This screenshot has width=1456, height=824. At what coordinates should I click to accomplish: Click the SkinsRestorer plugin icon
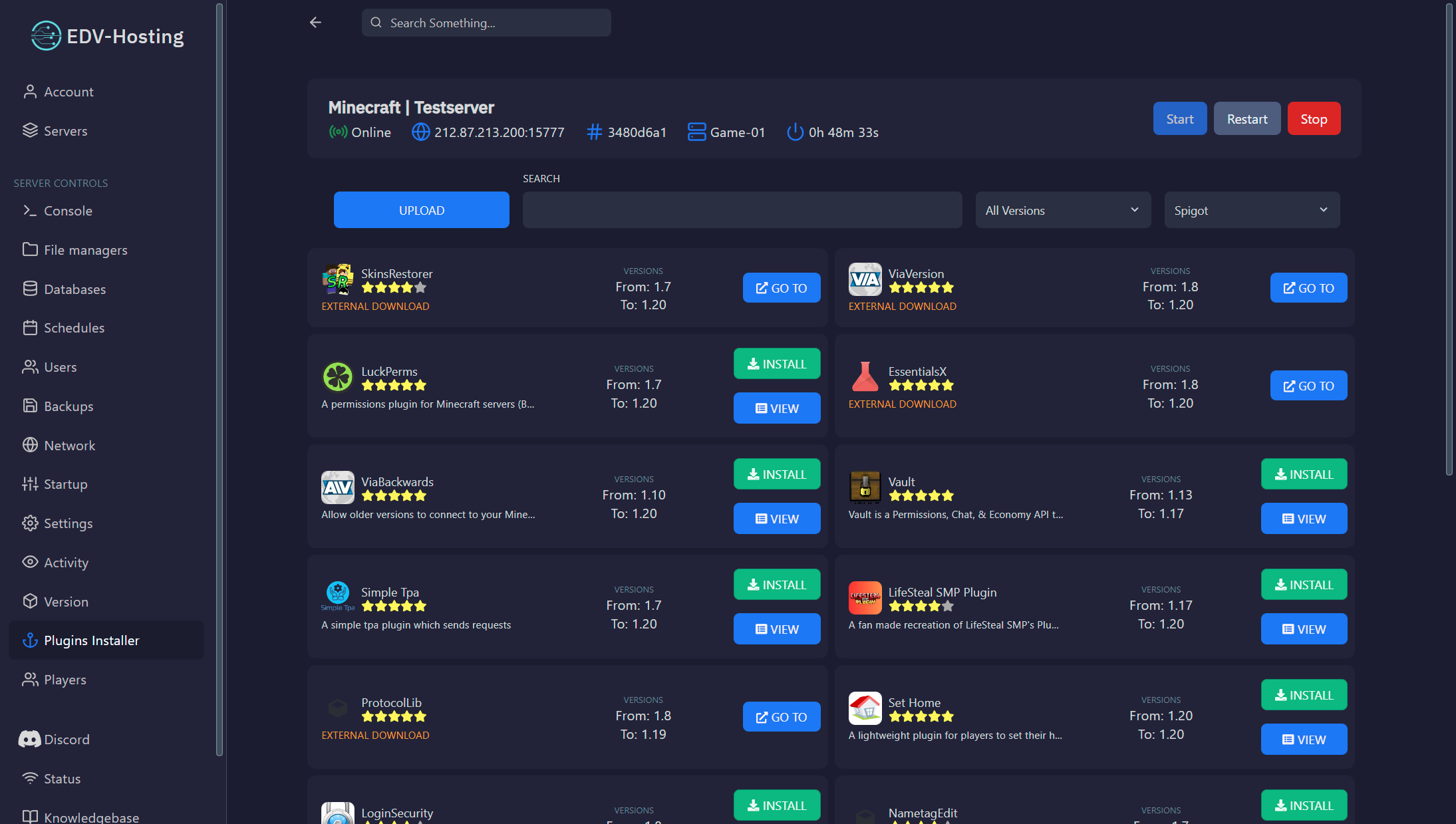(338, 279)
